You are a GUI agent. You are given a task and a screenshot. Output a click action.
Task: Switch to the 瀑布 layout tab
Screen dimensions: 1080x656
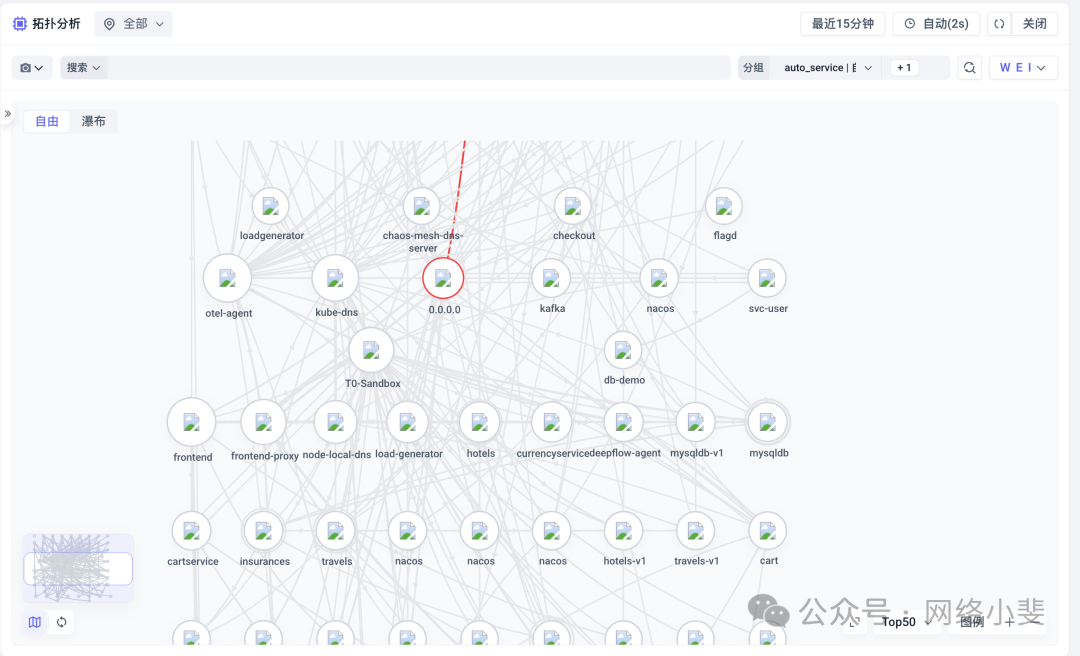pyautogui.click(x=94, y=122)
